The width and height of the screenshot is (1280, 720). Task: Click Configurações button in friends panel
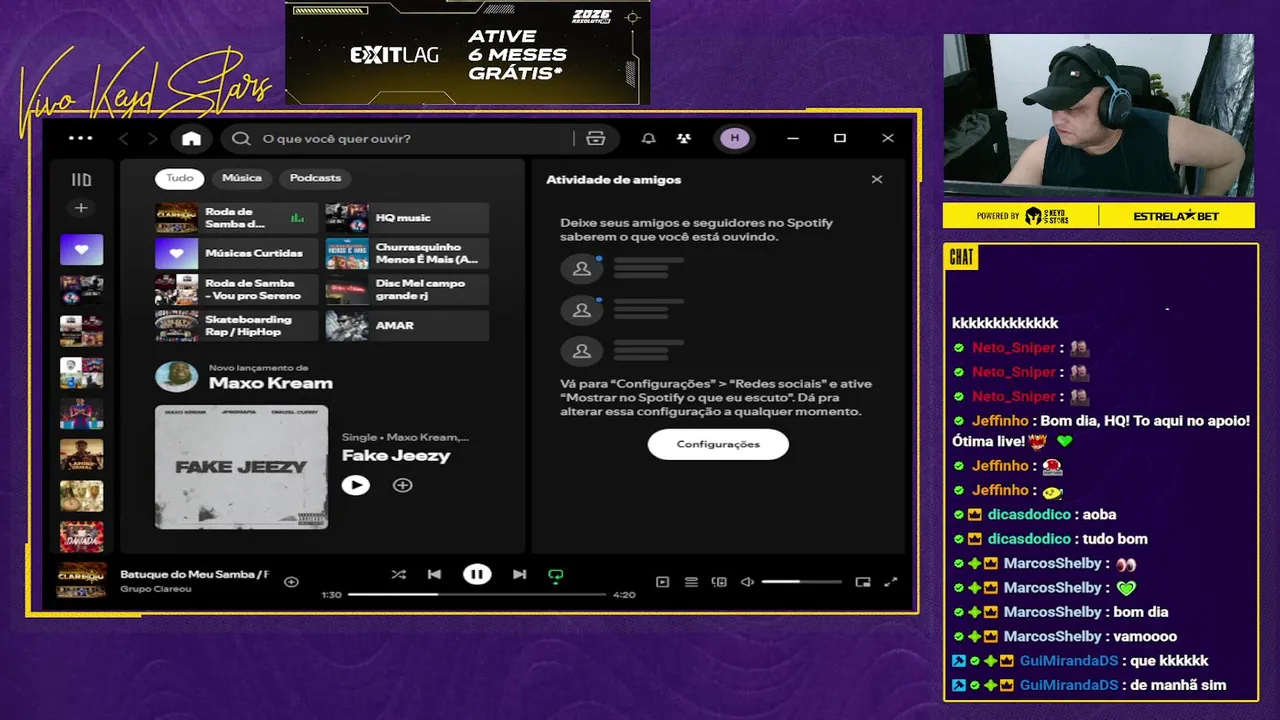(x=718, y=444)
